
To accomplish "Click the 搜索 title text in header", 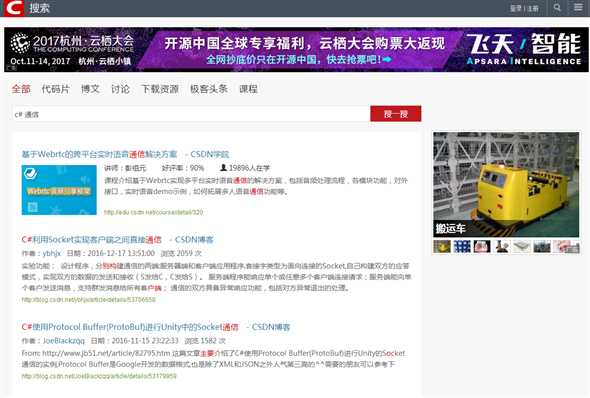I will click(x=40, y=8).
